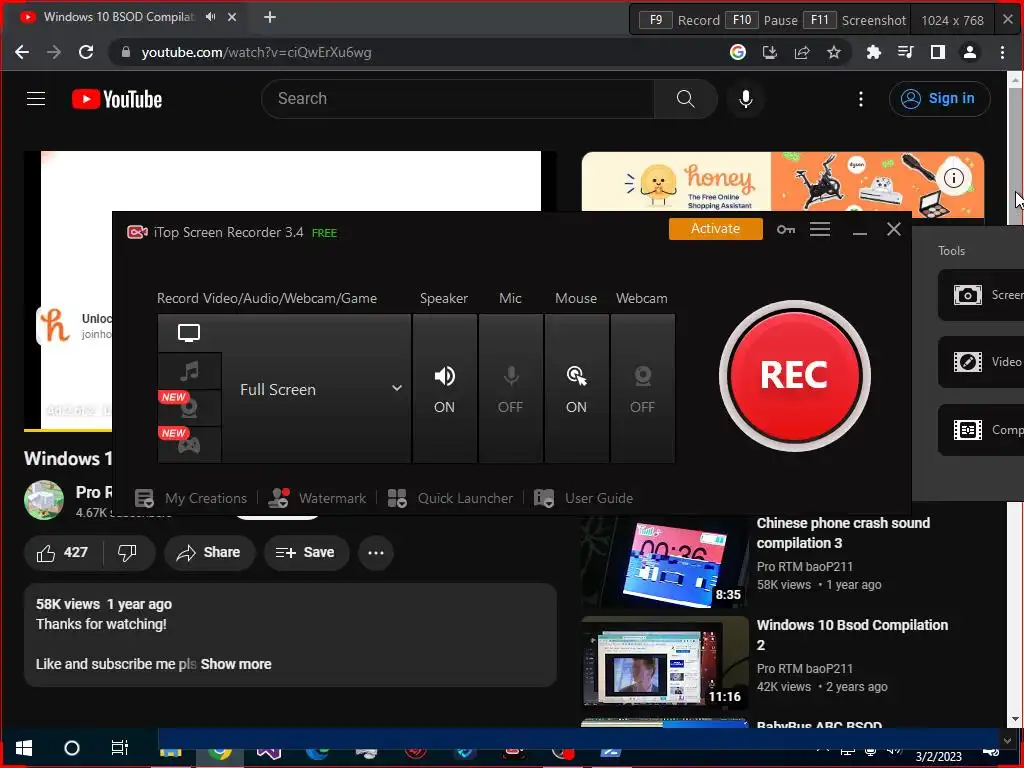Toggle the Speaker ON control
The image size is (1024, 768).
pyautogui.click(x=445, y=389)
